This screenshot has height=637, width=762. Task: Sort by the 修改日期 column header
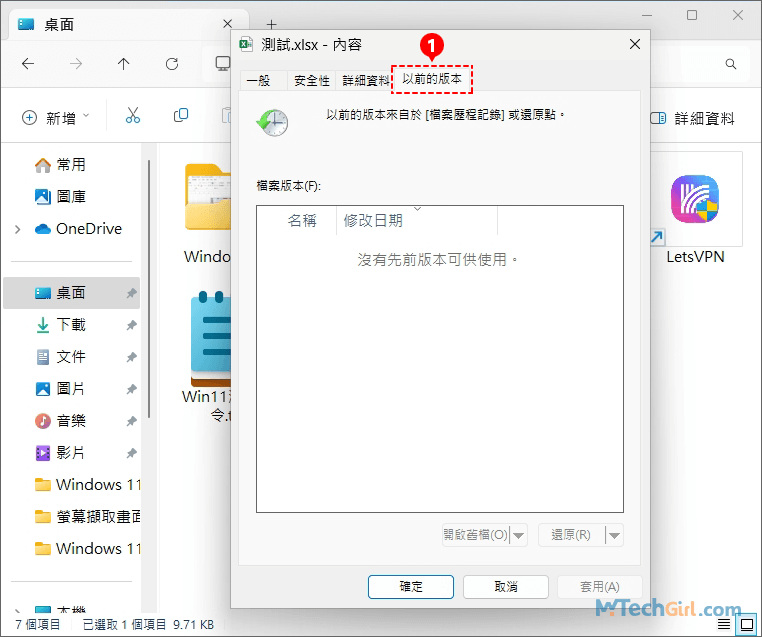374,220
